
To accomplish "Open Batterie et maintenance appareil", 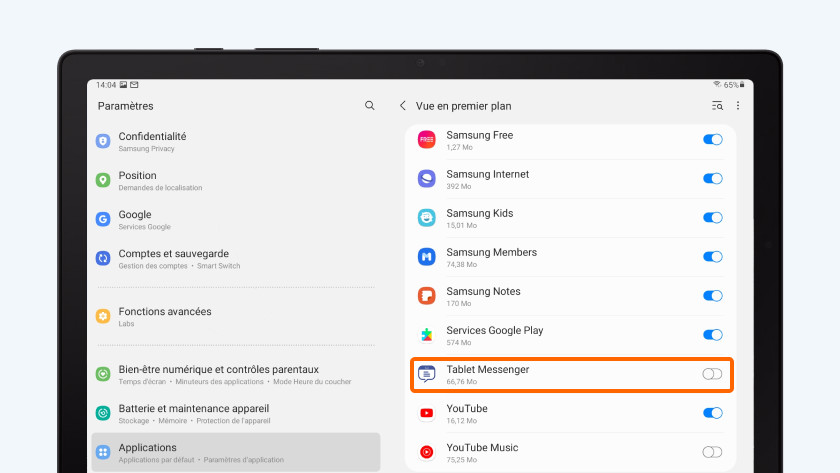I will pyautogui.click(x=236, y=414).
